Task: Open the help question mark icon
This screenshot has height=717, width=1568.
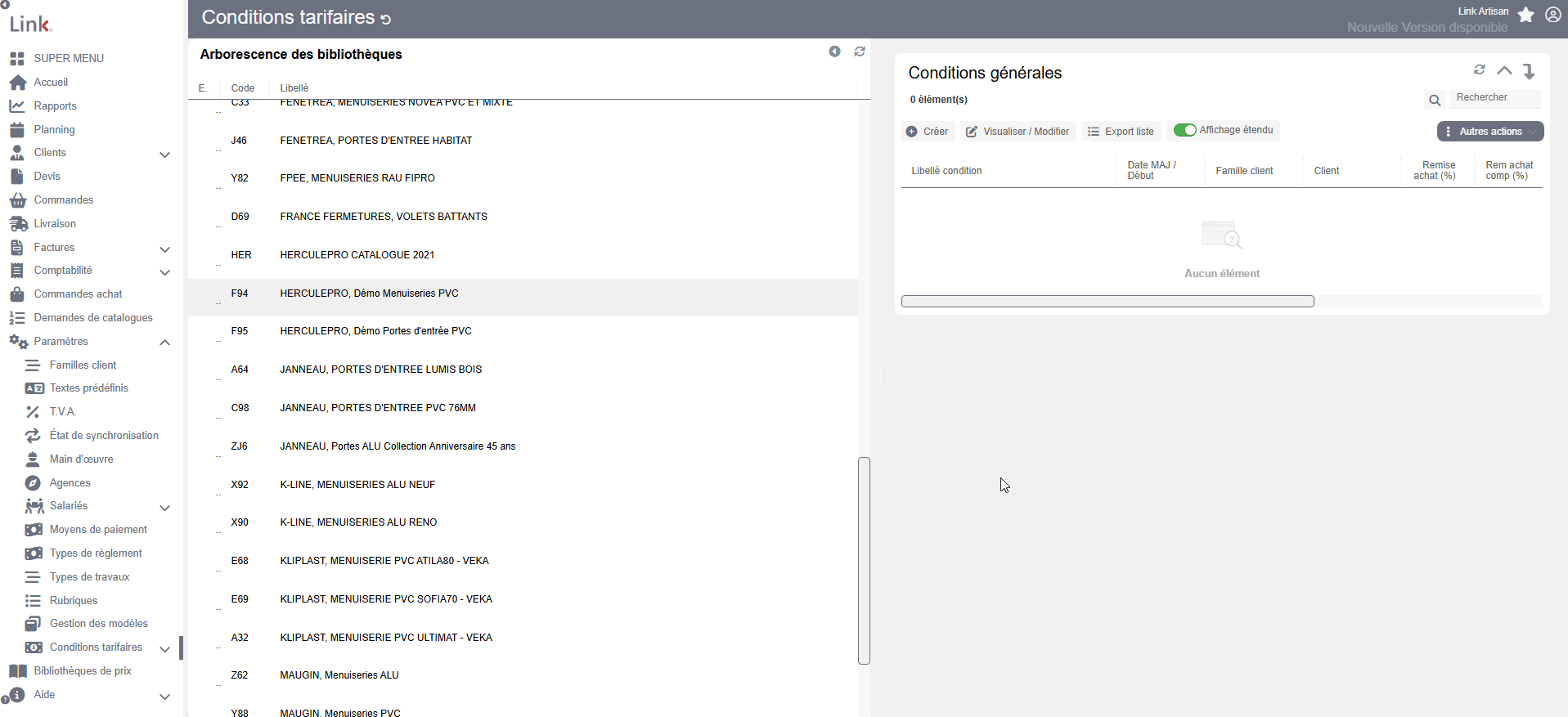Action: (5, 701)
